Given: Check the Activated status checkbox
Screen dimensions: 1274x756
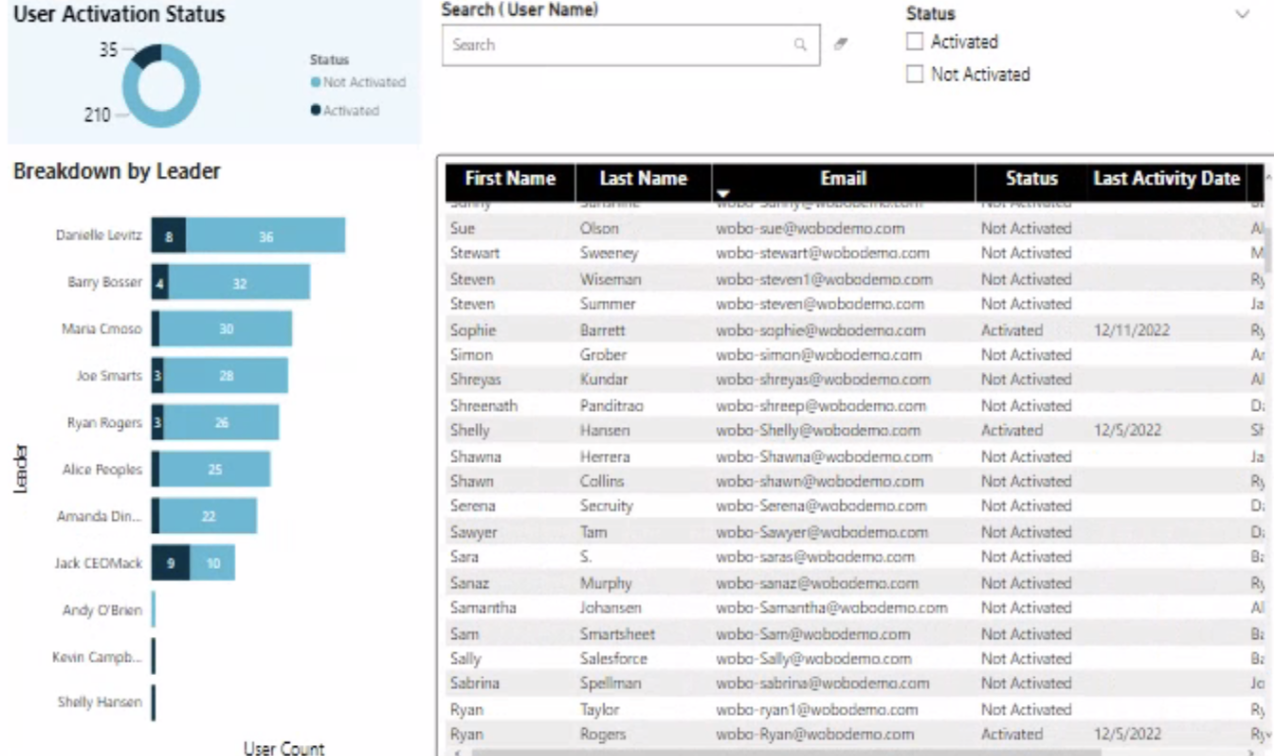Looking at the screenshot, I should point(914,42).
